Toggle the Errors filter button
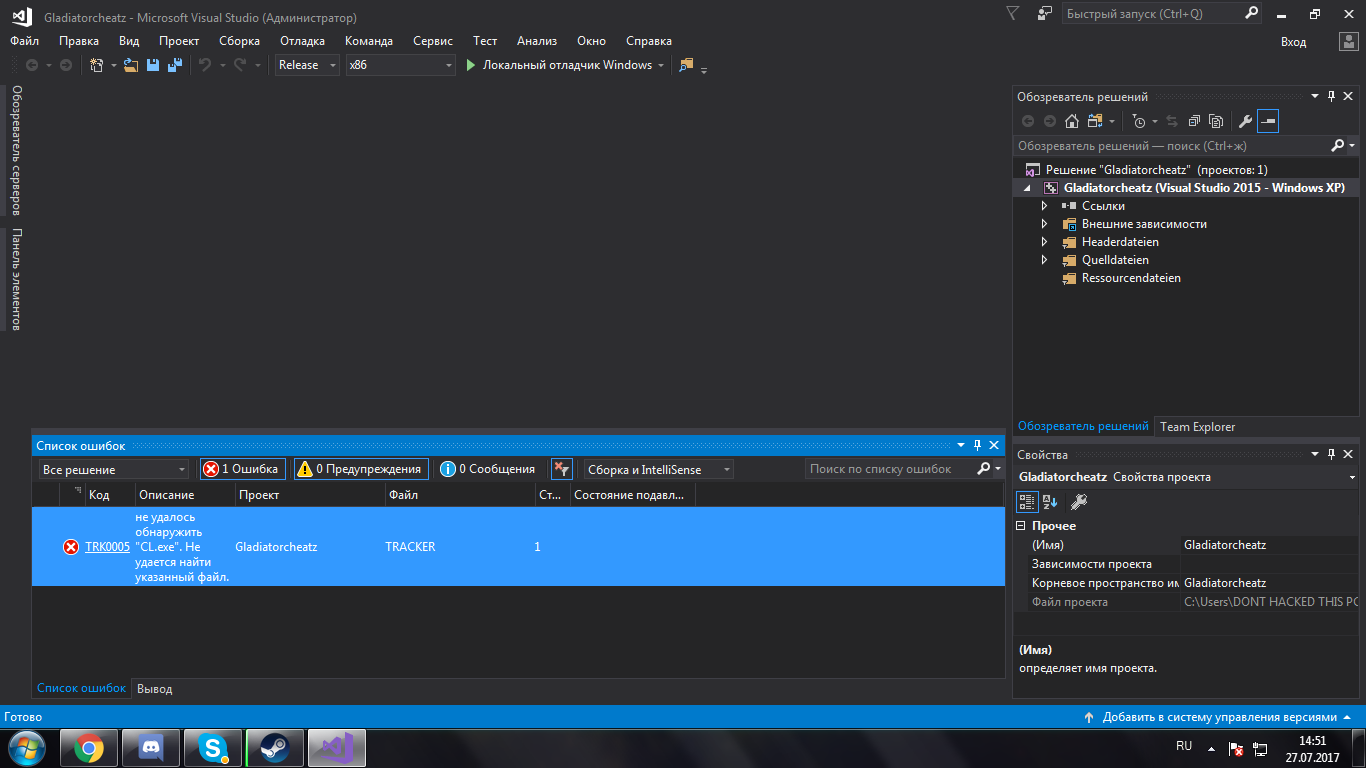This screenshot has width=1366, height=768. (x=243, y=469)
